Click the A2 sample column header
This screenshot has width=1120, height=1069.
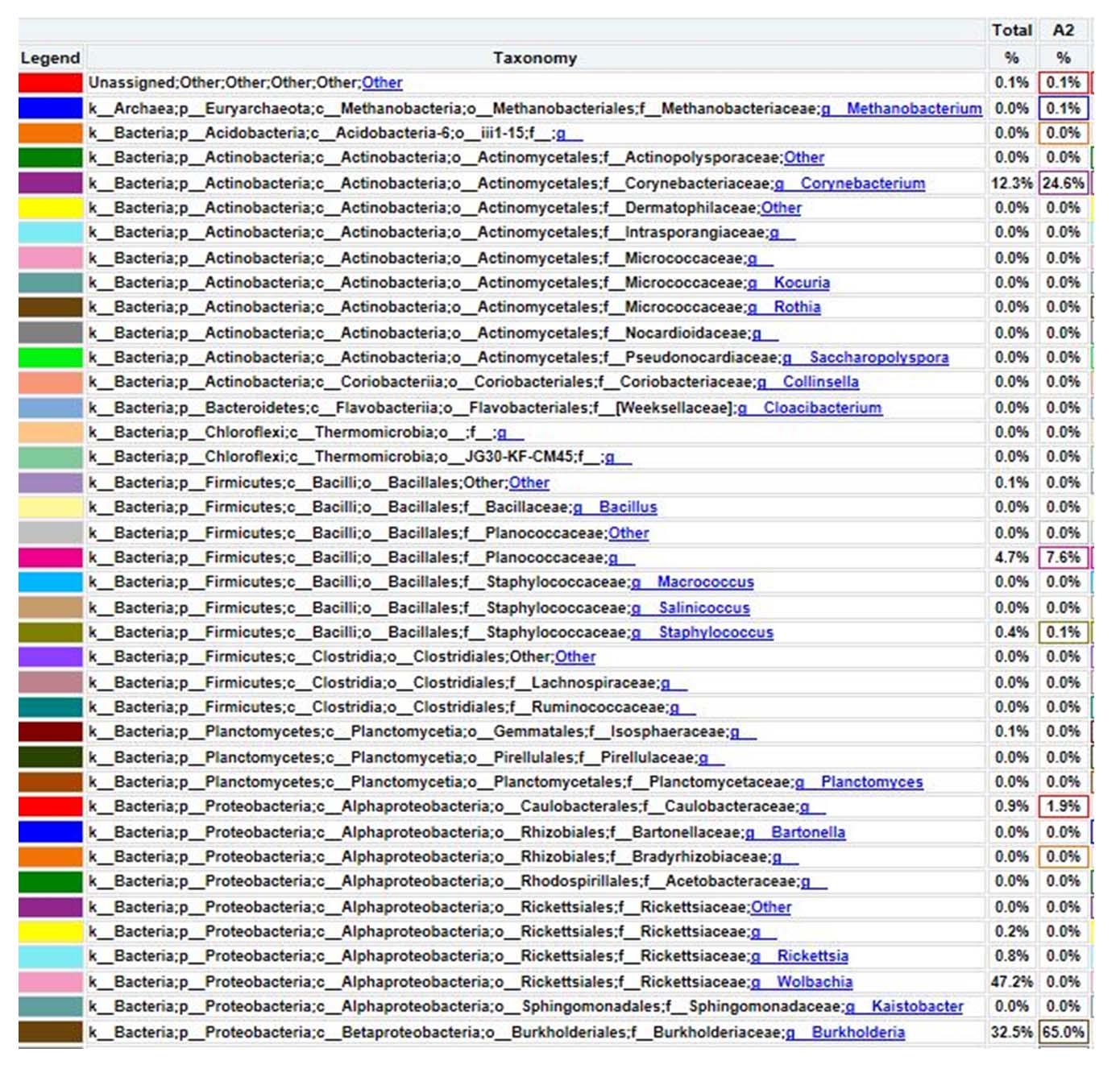tap(1063, 30)
